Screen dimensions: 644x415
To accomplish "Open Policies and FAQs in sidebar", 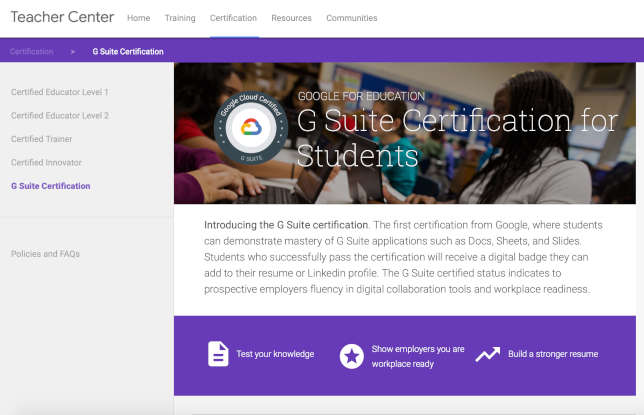I will 45,254.
